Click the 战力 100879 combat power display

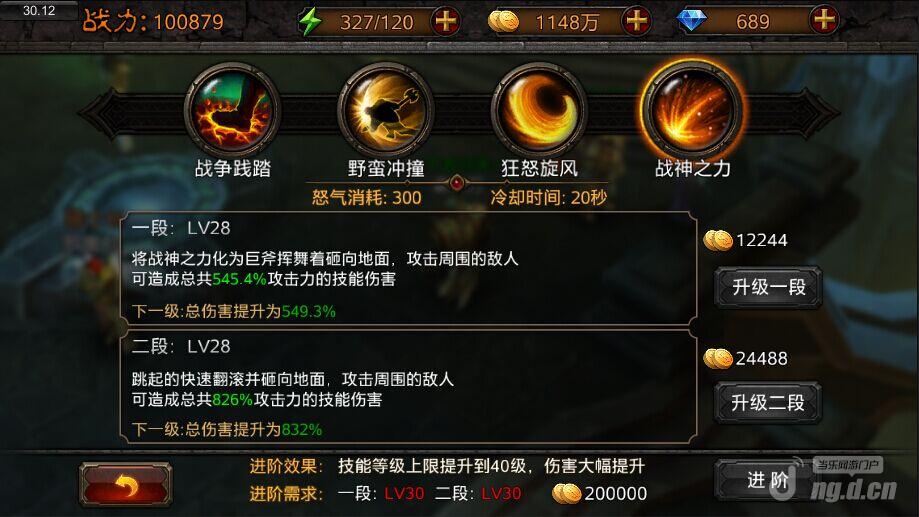(x=153, y=22)
